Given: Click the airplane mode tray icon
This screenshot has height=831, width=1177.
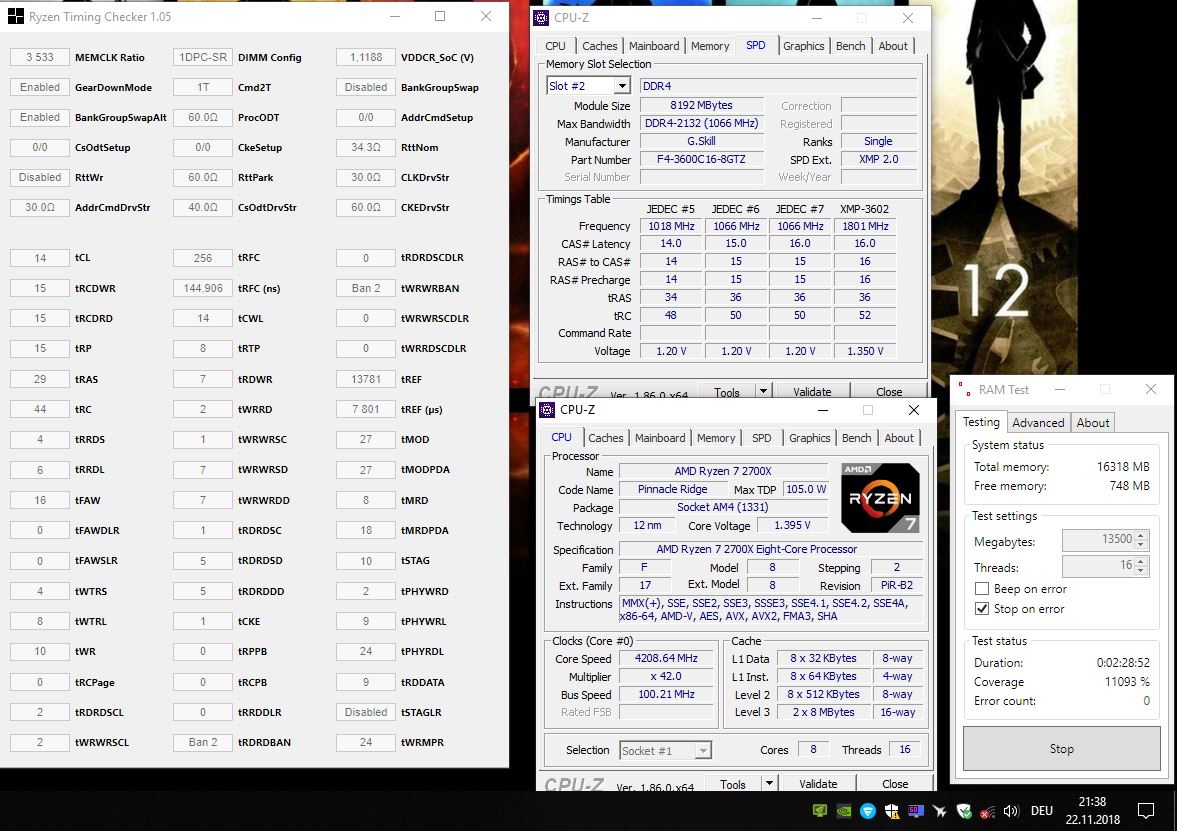Looking at the screenshot, I should click(940, 811).
